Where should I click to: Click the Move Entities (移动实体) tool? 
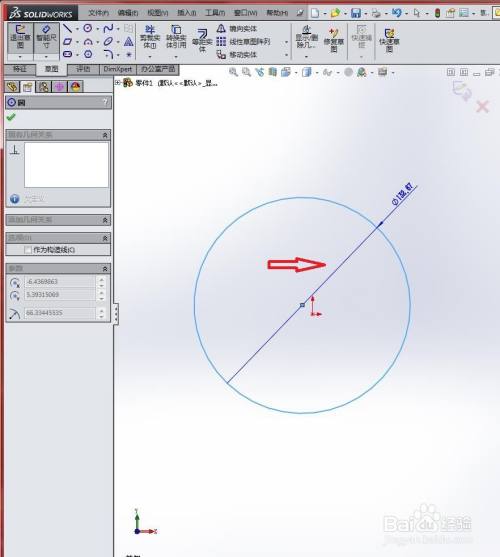coord(237,55)
